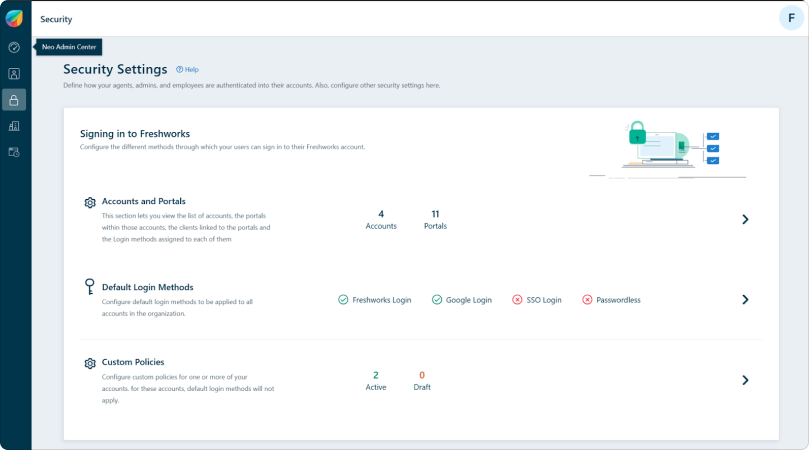Open the Help link beside Security Settings

click(x=187, y=70)
